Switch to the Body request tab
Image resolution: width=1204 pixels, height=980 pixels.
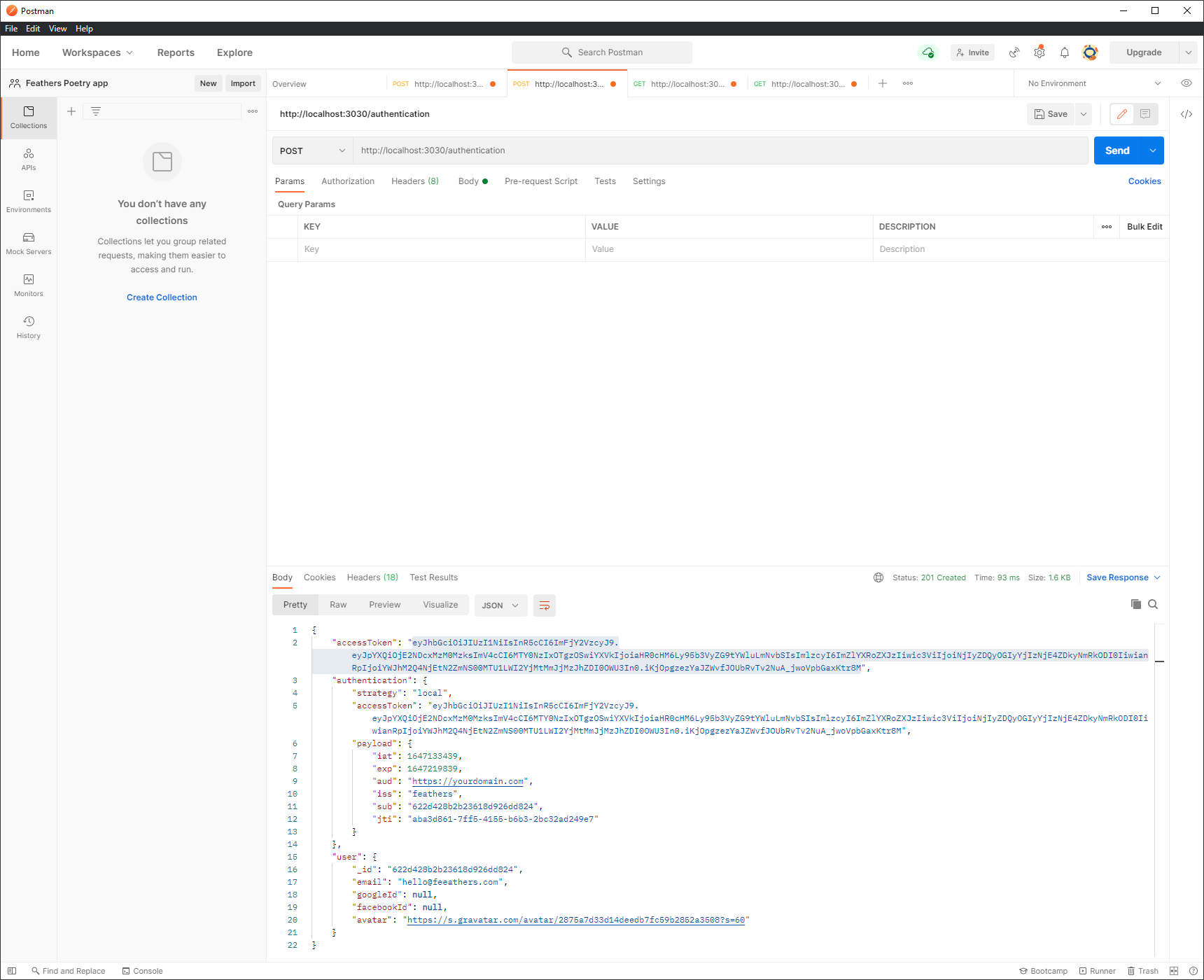coord(472,181)
